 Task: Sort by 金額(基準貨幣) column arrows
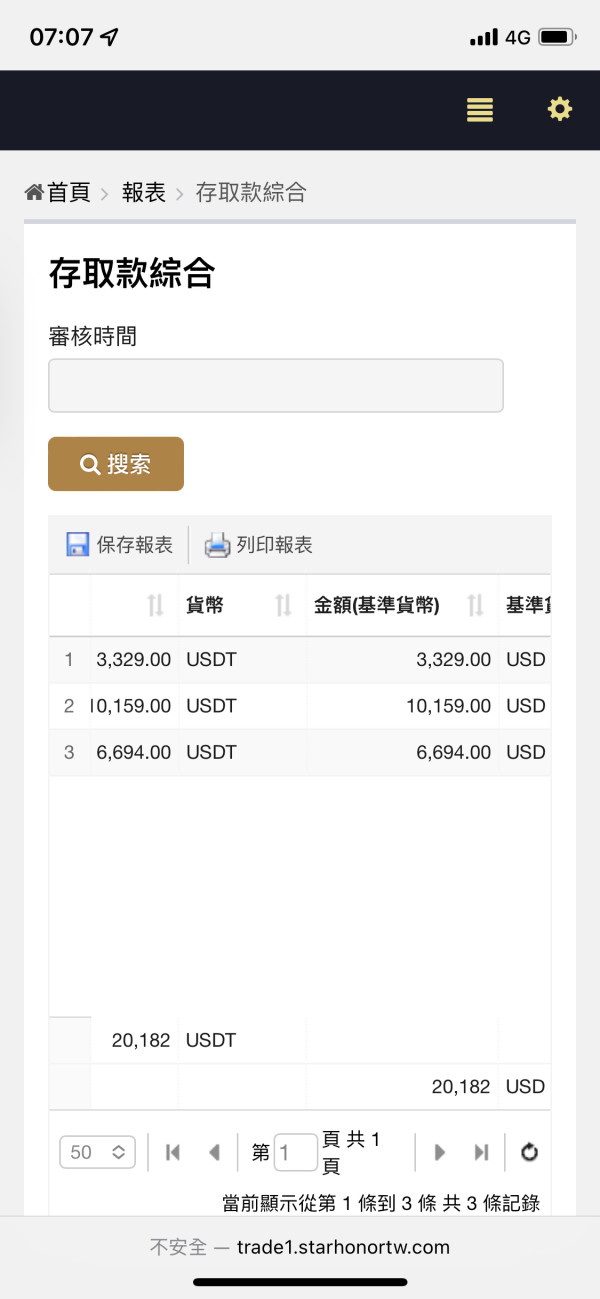(475, 605)
